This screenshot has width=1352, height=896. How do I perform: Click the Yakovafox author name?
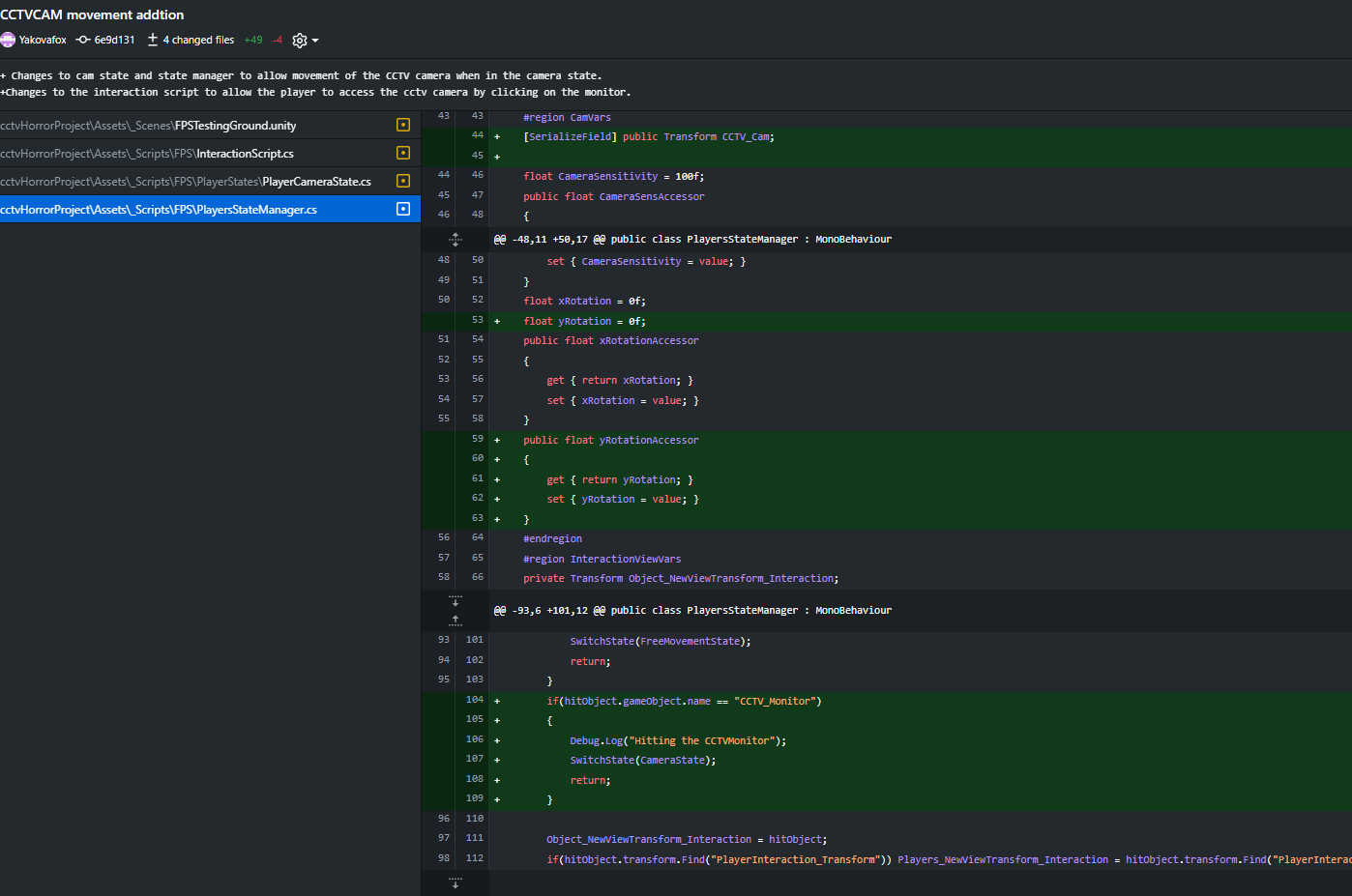(x=43, y=40)
